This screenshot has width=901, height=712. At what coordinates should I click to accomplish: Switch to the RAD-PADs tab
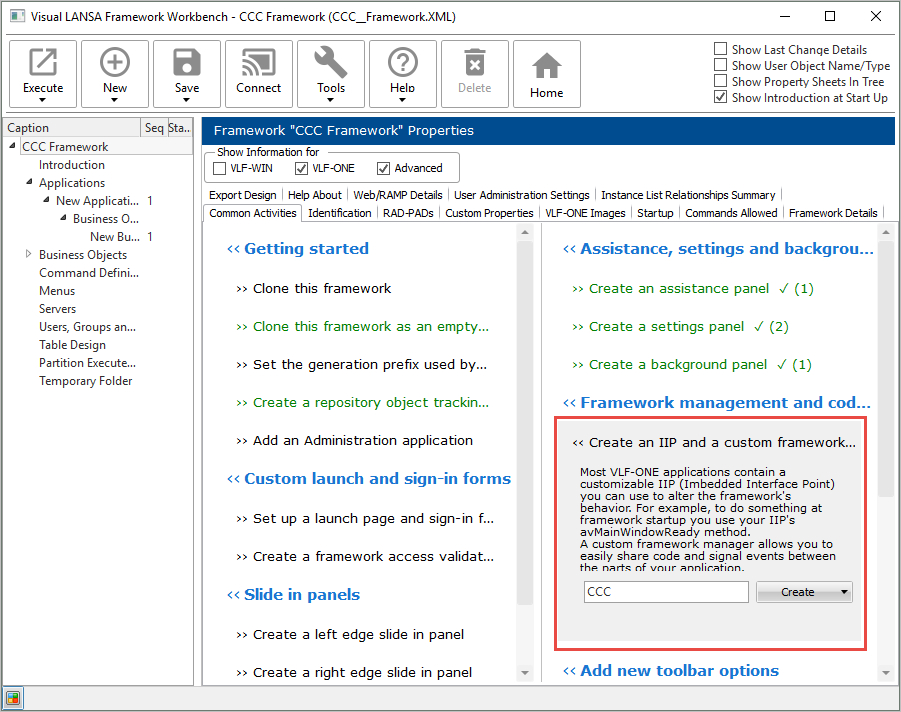coord(408,213)
